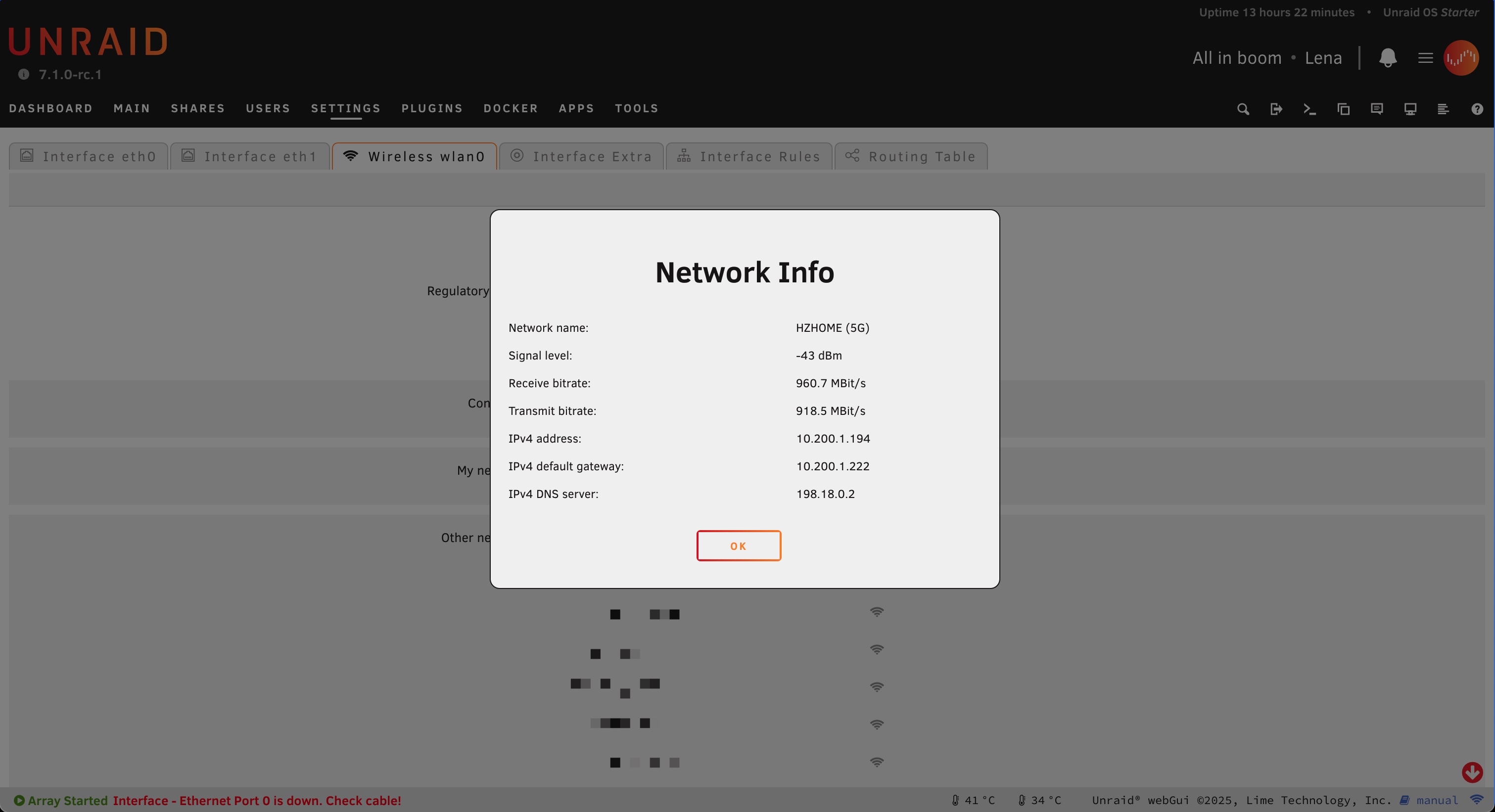The image size is (1495, 812).
Task: Open the notifications bell icon
Action: pos(1388,57)
